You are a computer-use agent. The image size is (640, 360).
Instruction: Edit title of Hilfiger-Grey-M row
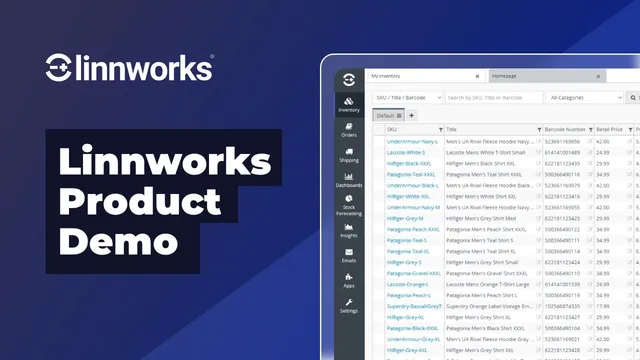[538, 218]
